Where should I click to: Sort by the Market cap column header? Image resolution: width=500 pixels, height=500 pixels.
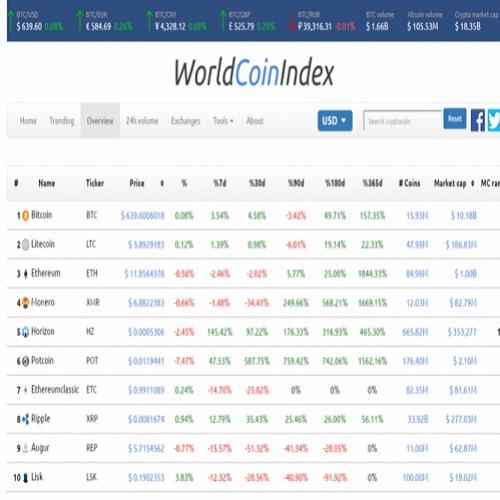point(450,183)
